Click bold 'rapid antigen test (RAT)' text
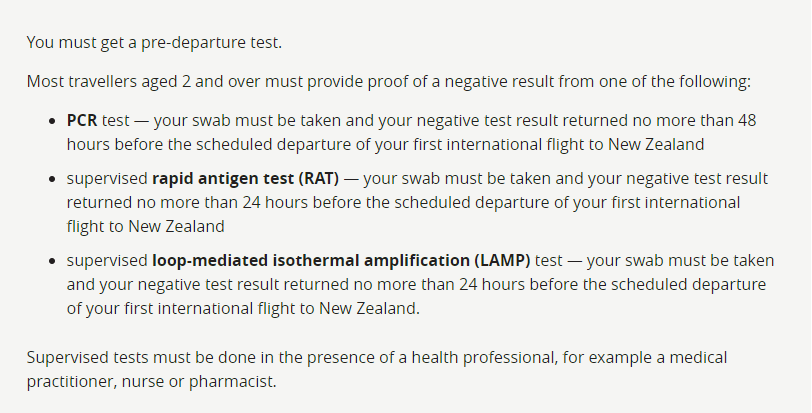Screen dimensions: 812x413 tap(245, 179)
